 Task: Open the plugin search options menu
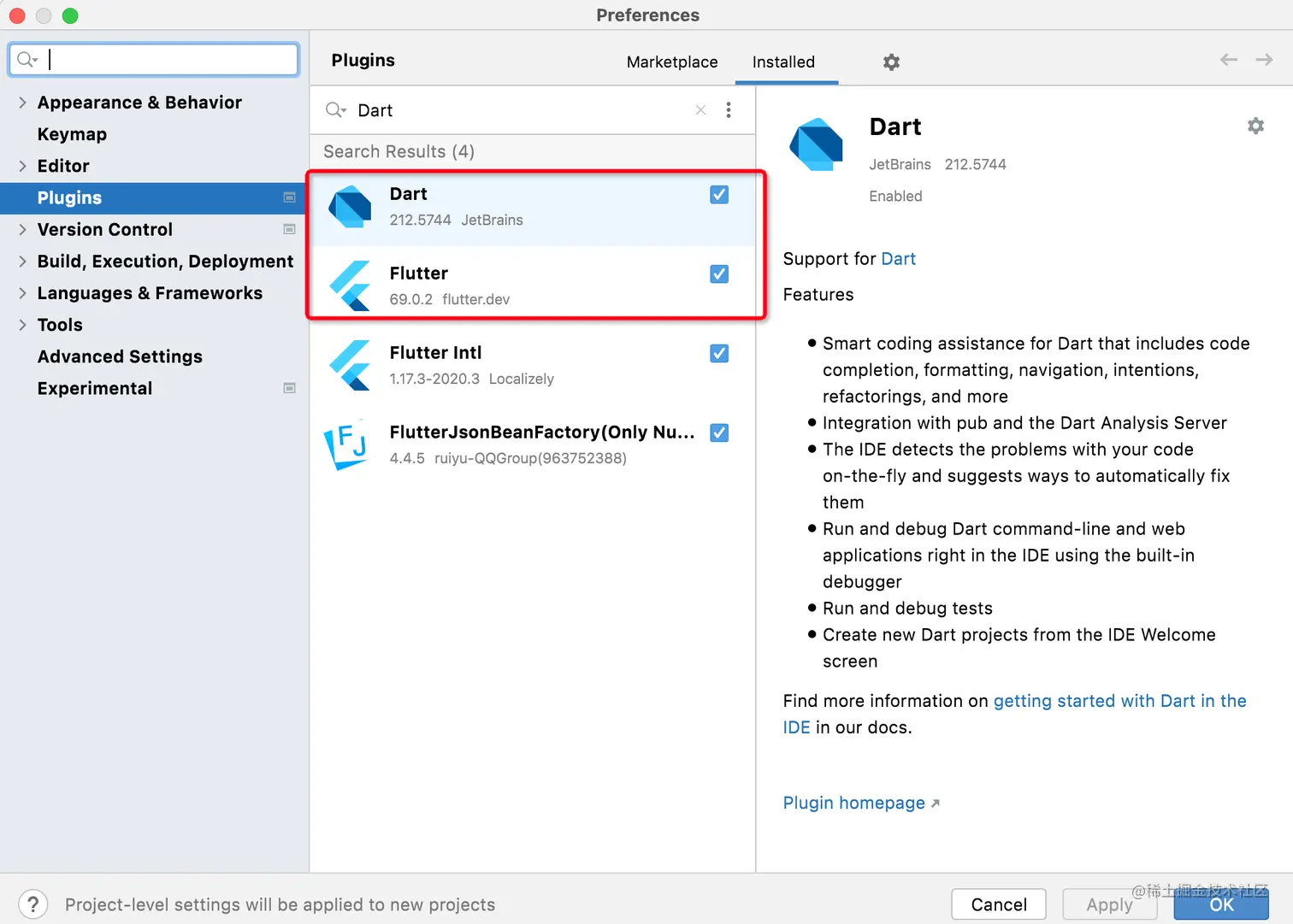point(729,110)
